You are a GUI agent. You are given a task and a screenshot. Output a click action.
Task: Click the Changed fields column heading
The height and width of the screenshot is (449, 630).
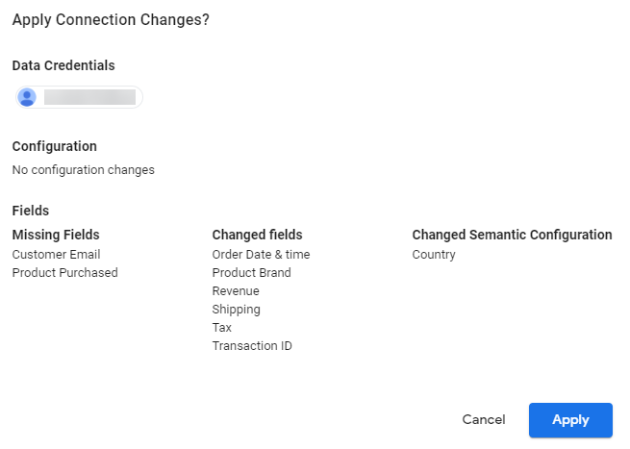(x=257, y=235)
